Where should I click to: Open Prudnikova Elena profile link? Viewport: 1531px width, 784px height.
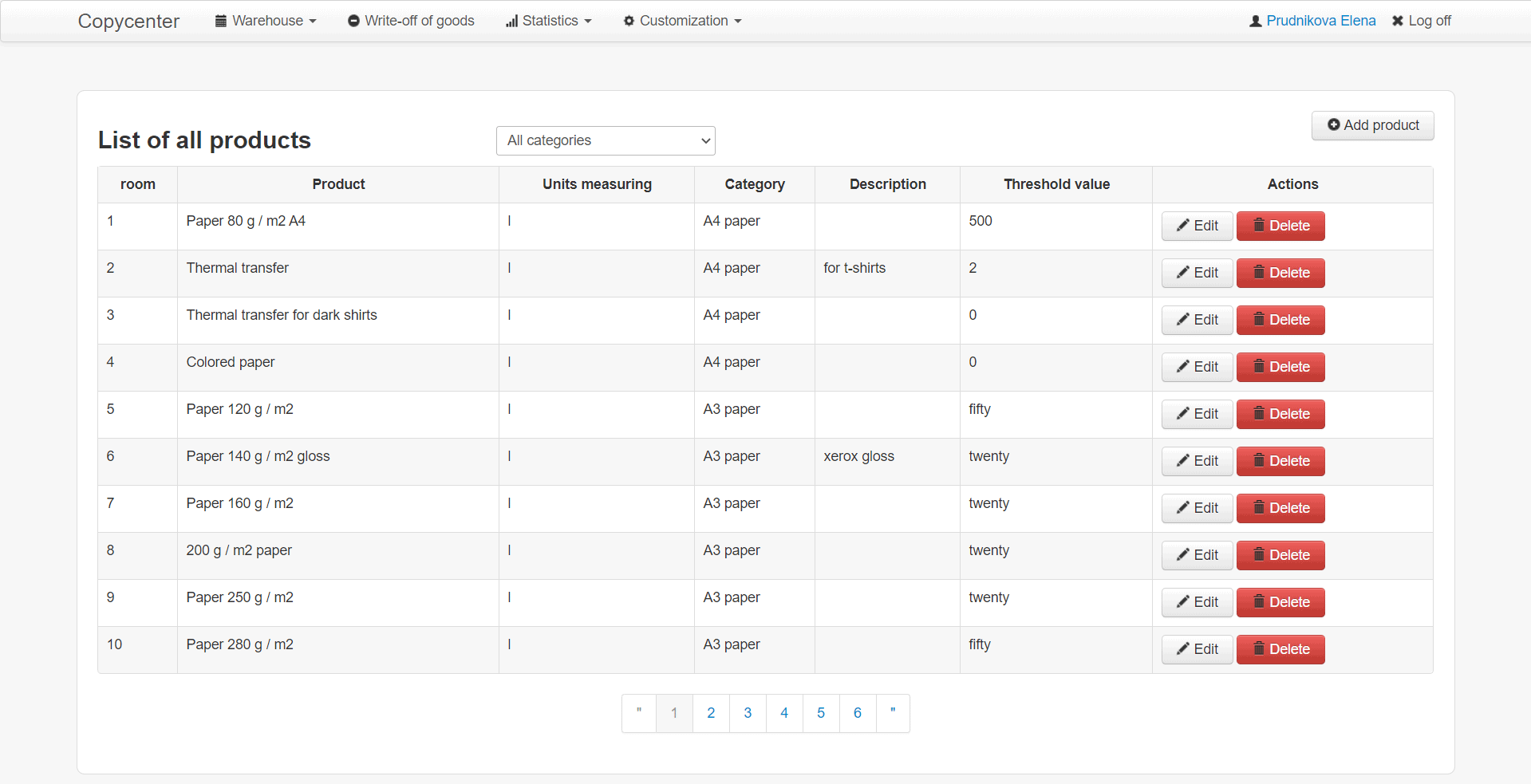coord(1321,21)
